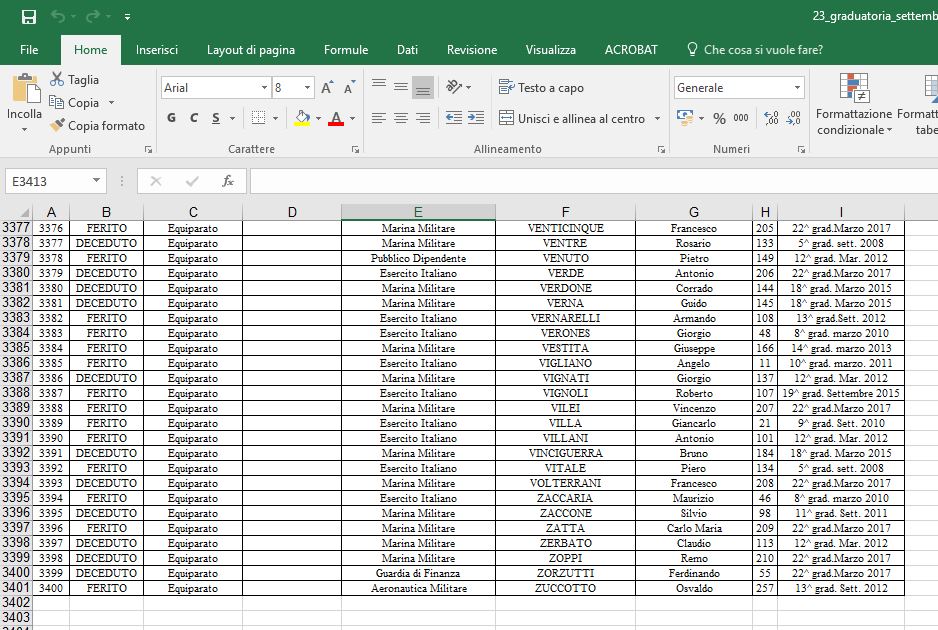The height and width of the screenshot is (630, 938).
Task: Apply cell borders
Action: tap(258, 118)
